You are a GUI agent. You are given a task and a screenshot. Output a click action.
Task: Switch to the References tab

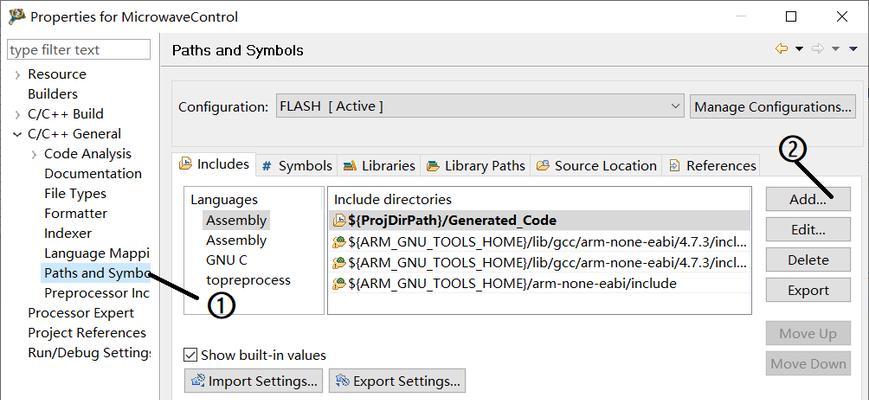click(712, 166)
